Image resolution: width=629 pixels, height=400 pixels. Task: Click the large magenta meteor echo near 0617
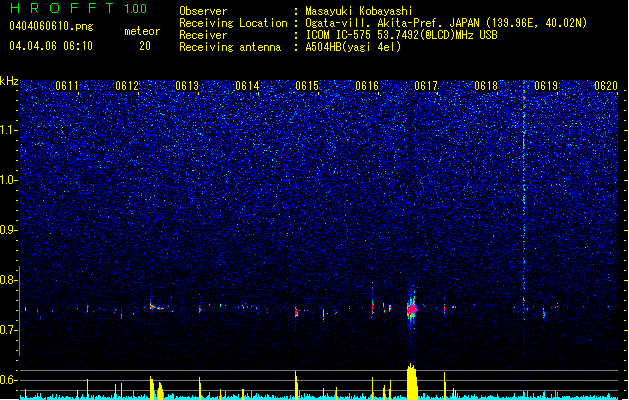(x=412, y=309)
